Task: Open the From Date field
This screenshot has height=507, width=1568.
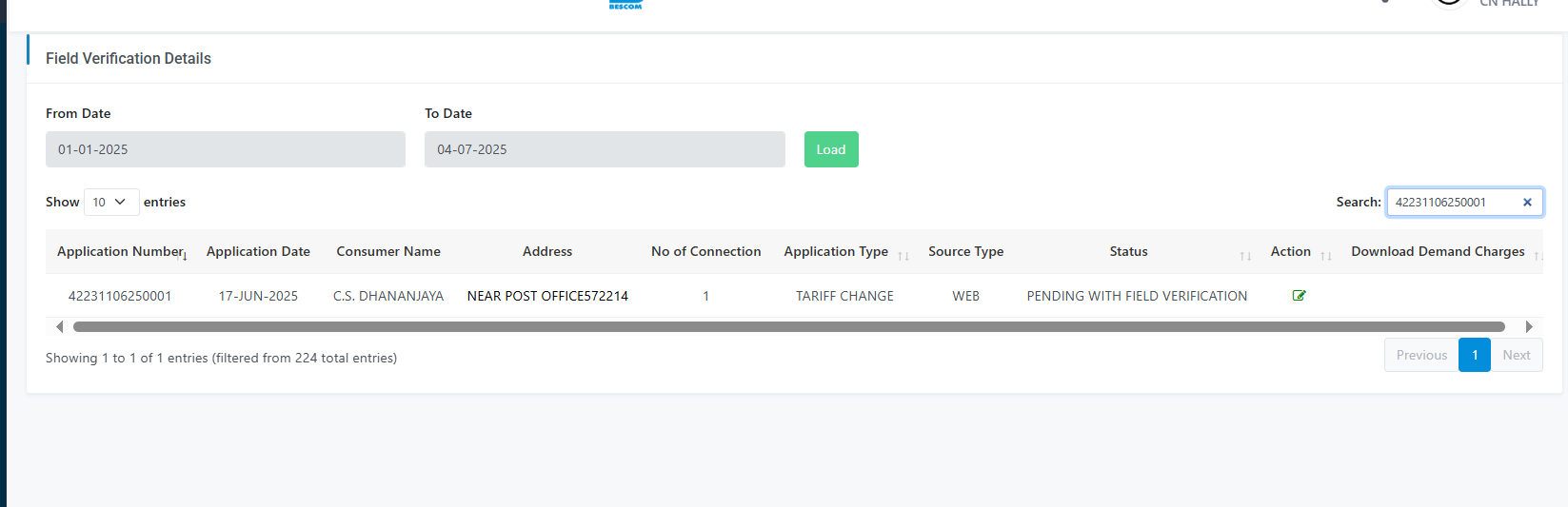Action: pyautogui.click(x=226, y=149)
